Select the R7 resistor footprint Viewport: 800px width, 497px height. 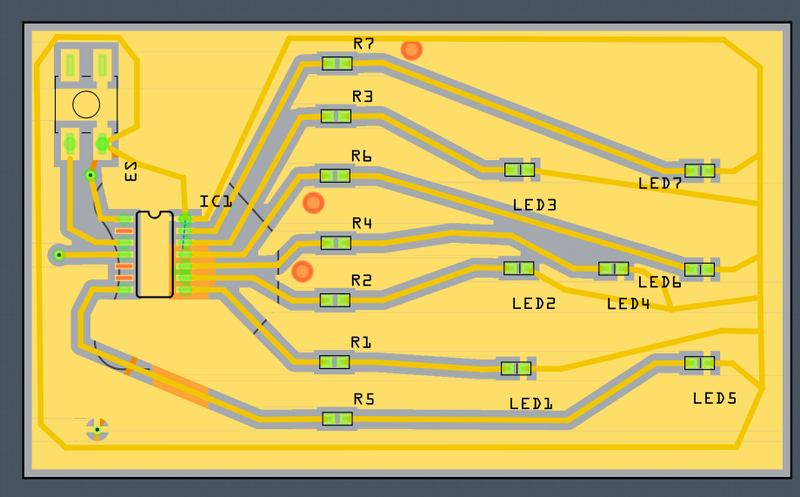337,64
